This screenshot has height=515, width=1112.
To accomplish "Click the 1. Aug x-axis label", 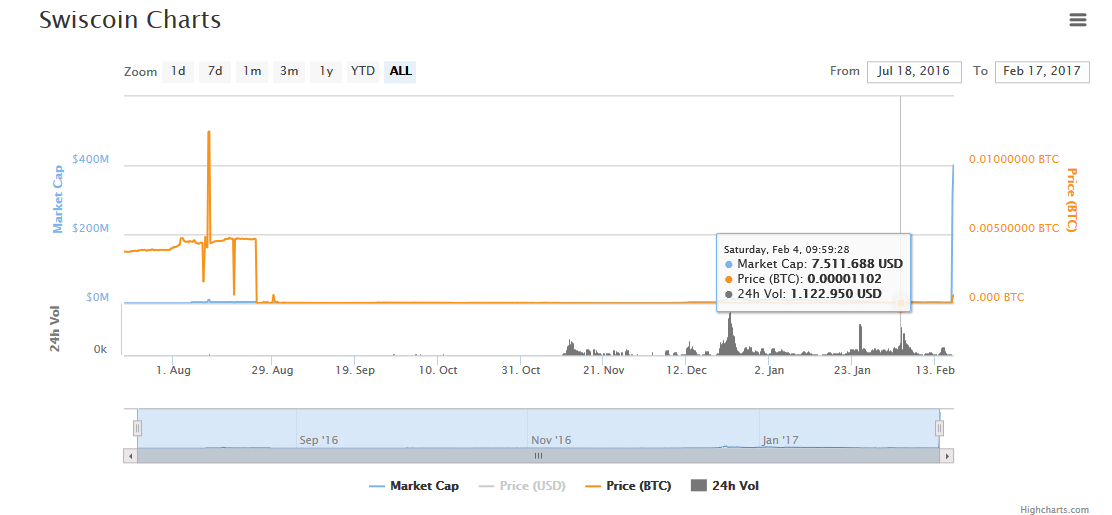I will (x=174, y=370).
